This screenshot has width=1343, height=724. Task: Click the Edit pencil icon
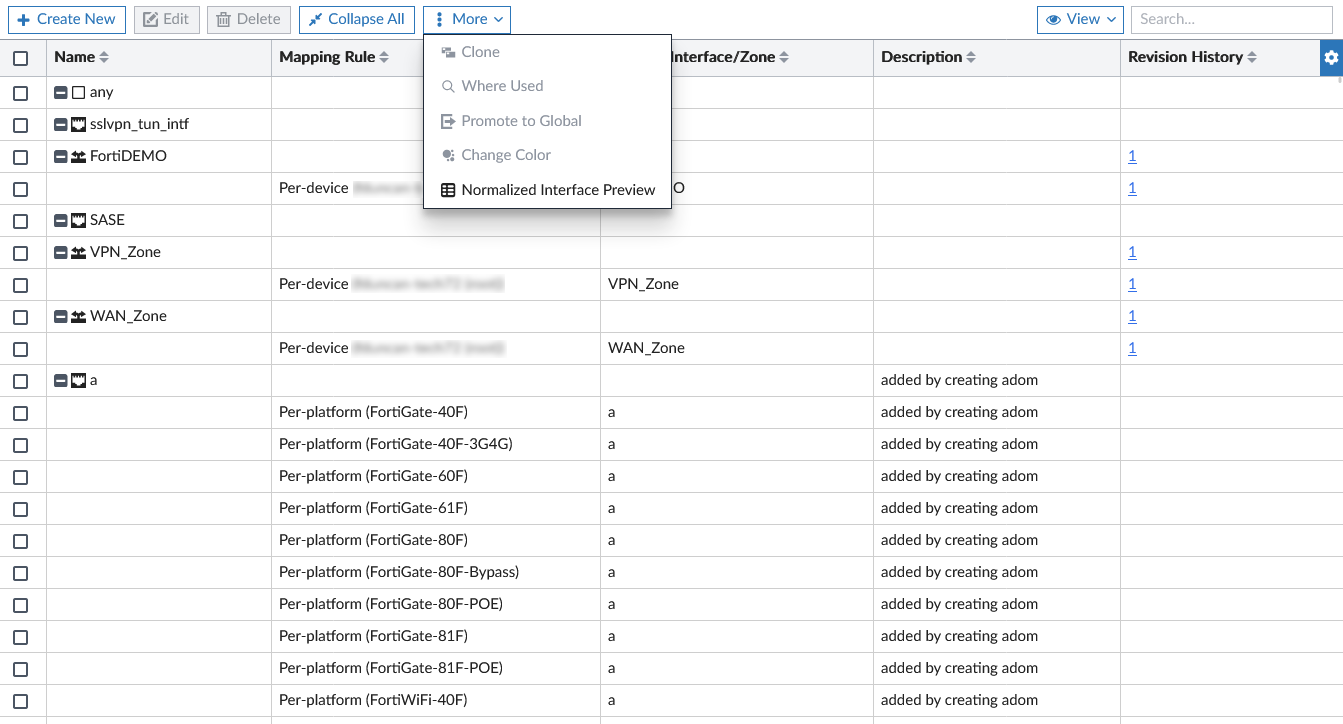pyautogui.click(x=152, y=19)
